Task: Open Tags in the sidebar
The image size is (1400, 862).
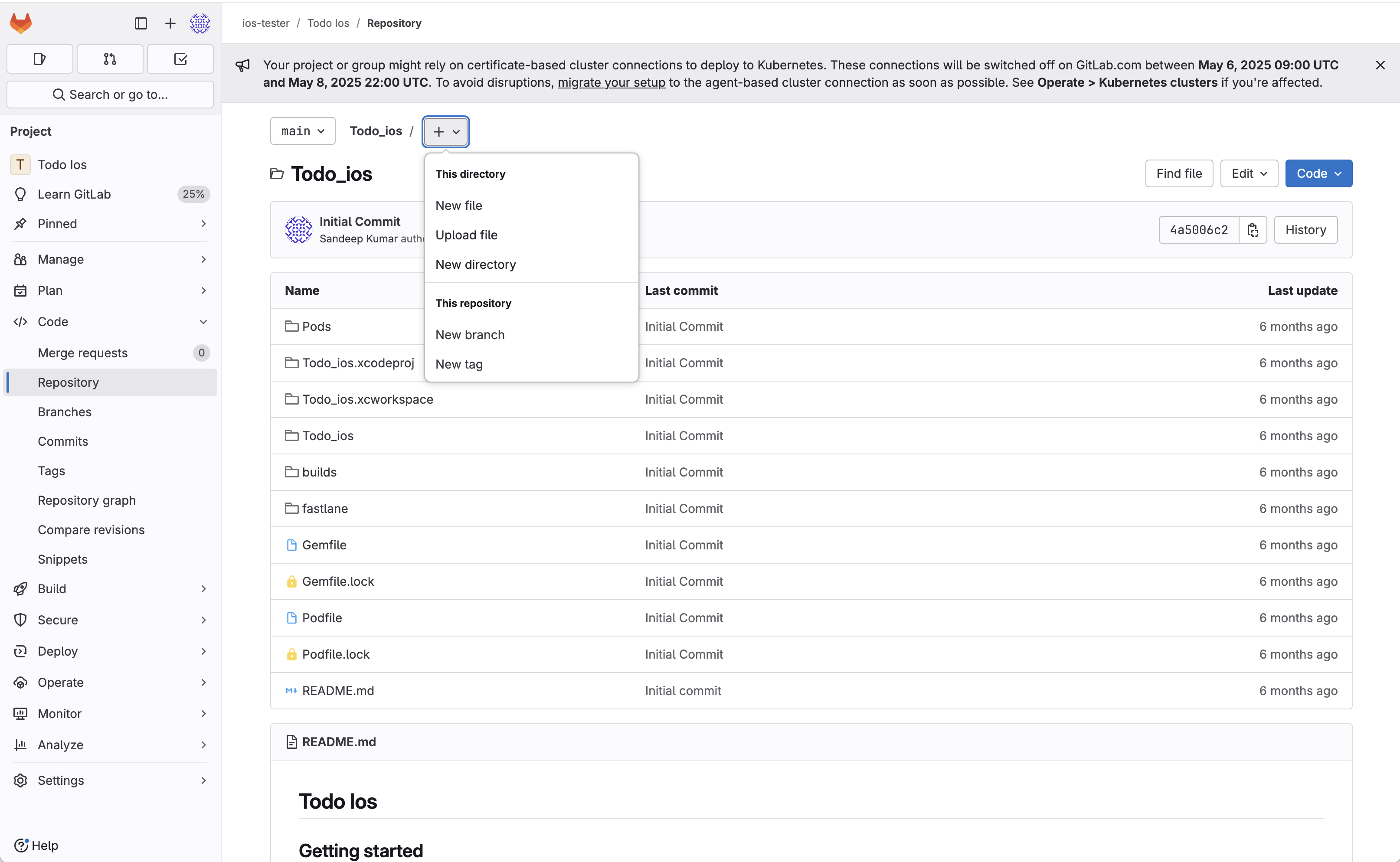Action: pyautogui.click(x=110, y=471)
